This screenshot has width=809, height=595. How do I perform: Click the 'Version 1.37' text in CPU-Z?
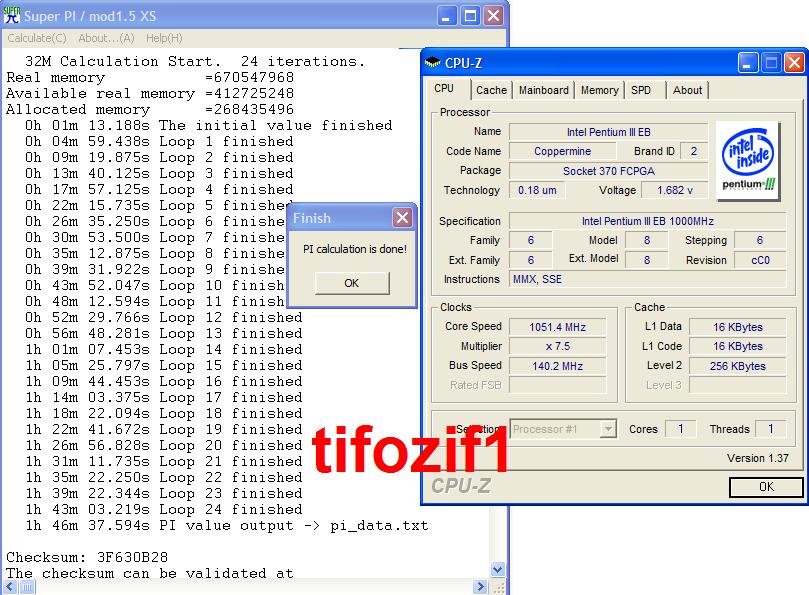pyautogui.click(x=758, y=458)
